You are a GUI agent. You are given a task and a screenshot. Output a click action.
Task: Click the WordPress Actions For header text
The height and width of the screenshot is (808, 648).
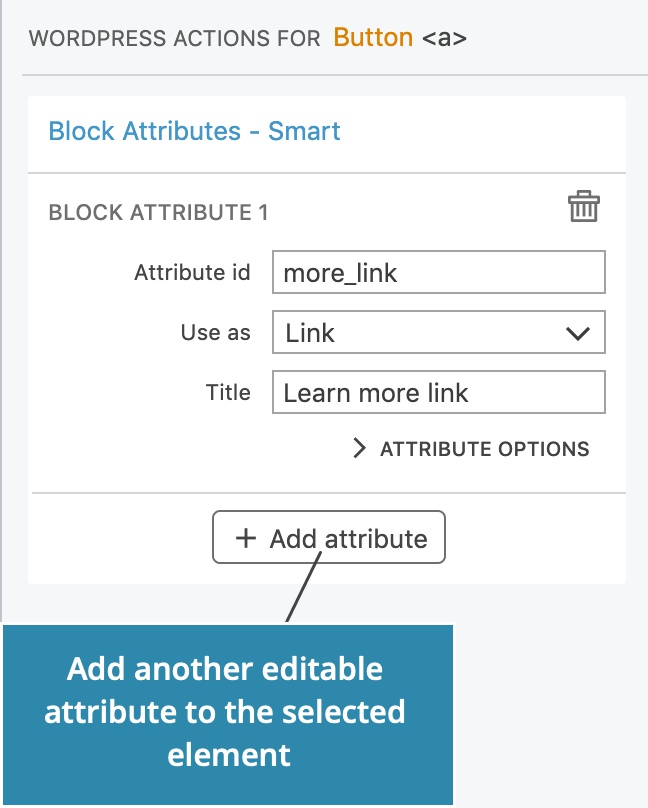(174, 39)
